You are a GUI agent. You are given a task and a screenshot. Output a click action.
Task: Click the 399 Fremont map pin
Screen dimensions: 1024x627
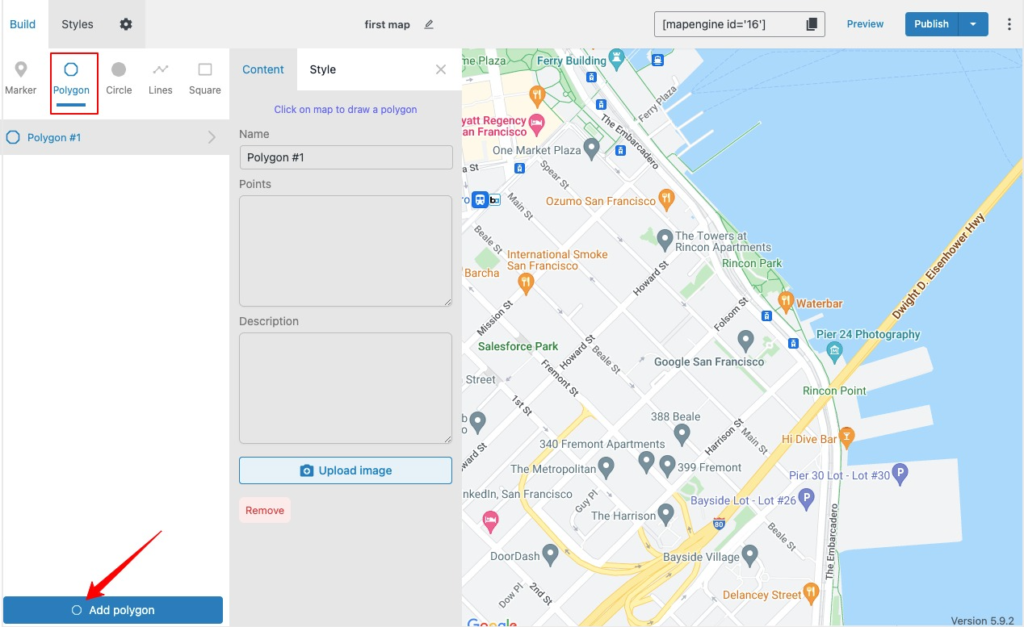[x=667, y=466]
